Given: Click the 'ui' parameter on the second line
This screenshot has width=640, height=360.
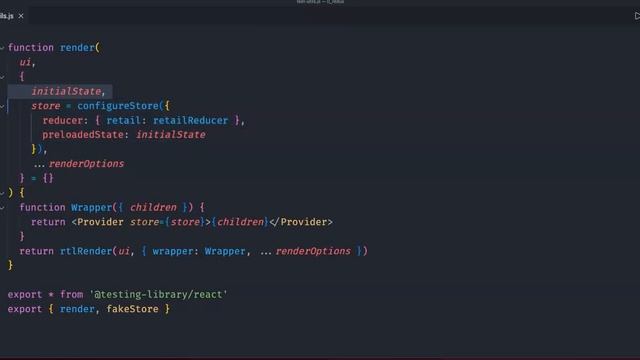Looking at the screenshot, I should (x=25, y=62).
